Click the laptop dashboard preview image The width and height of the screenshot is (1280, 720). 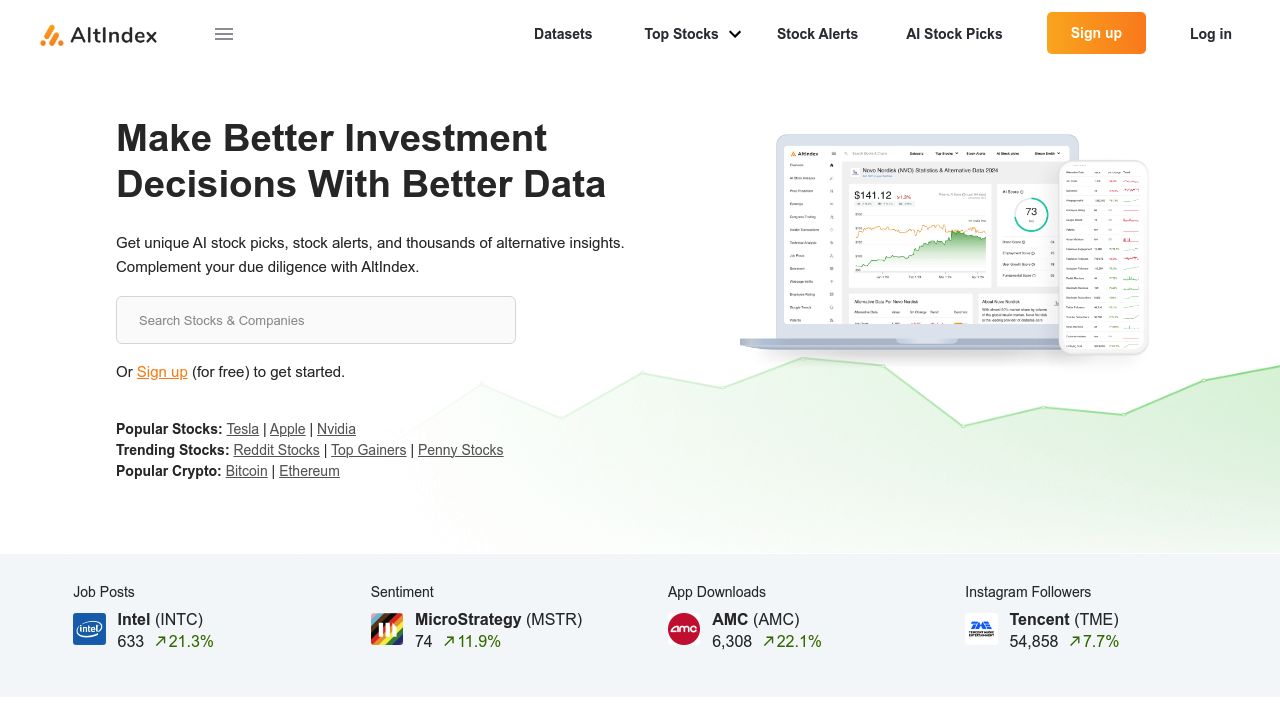908,243
